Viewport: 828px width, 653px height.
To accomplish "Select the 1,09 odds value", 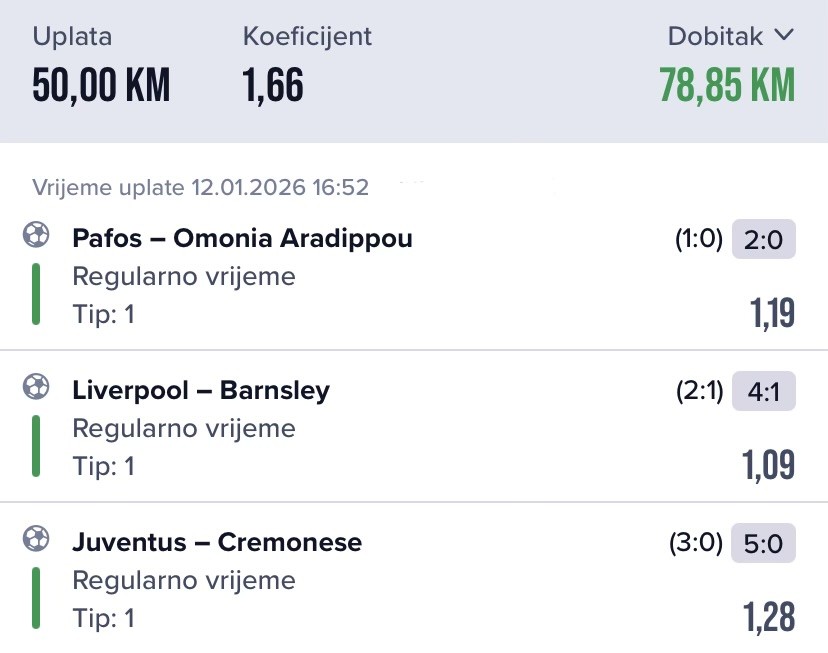I will [768, 465].
